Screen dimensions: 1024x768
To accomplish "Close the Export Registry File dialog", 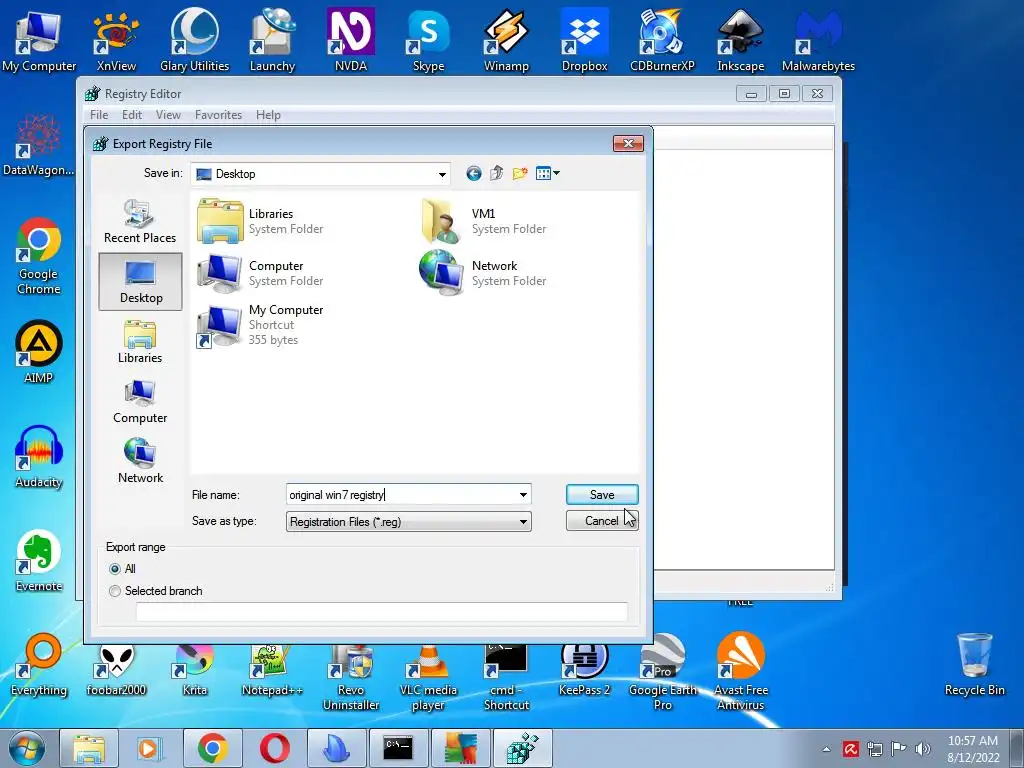I will point(628,143).
